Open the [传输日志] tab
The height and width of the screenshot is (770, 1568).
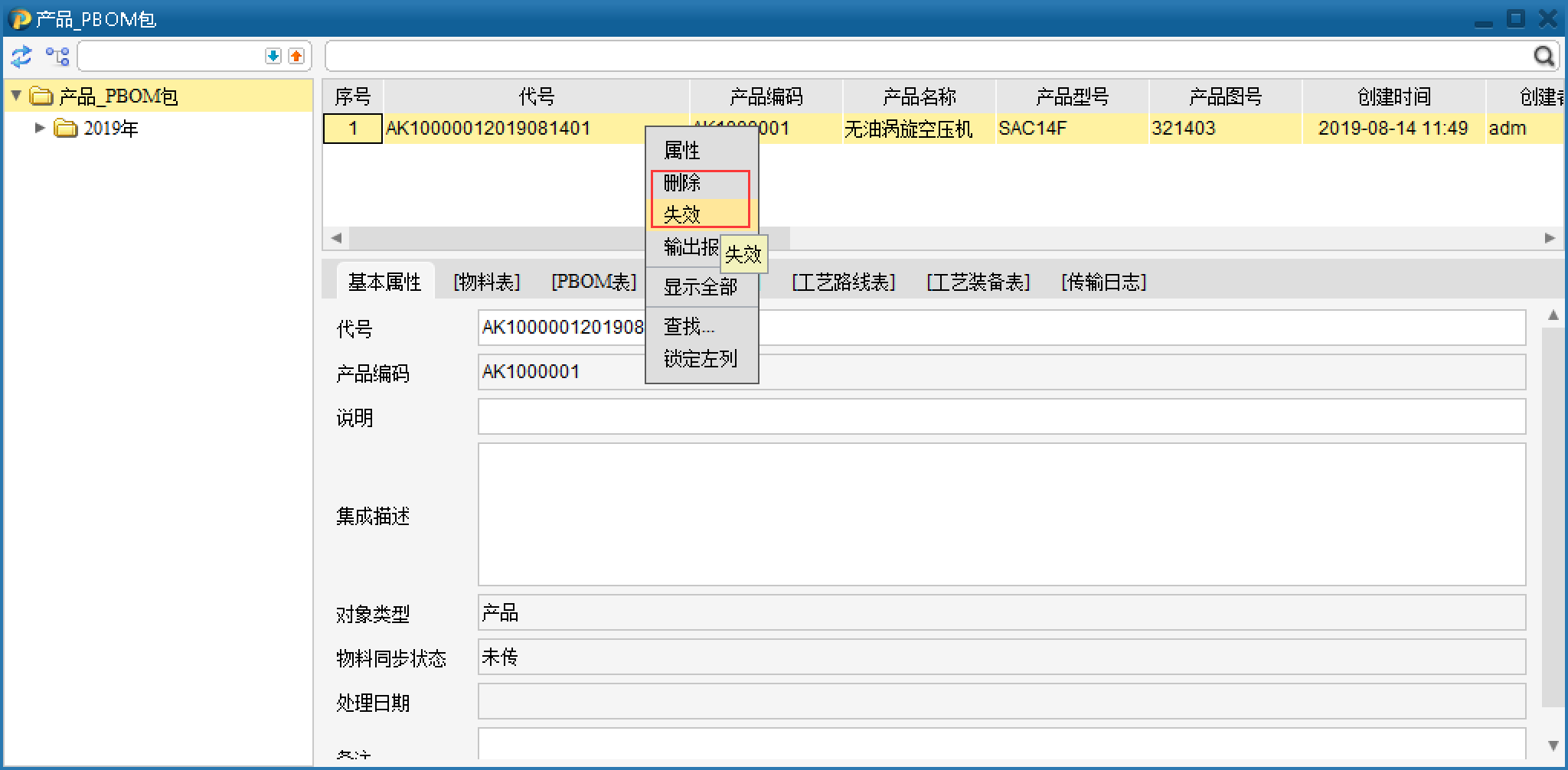pos(1104,282)
